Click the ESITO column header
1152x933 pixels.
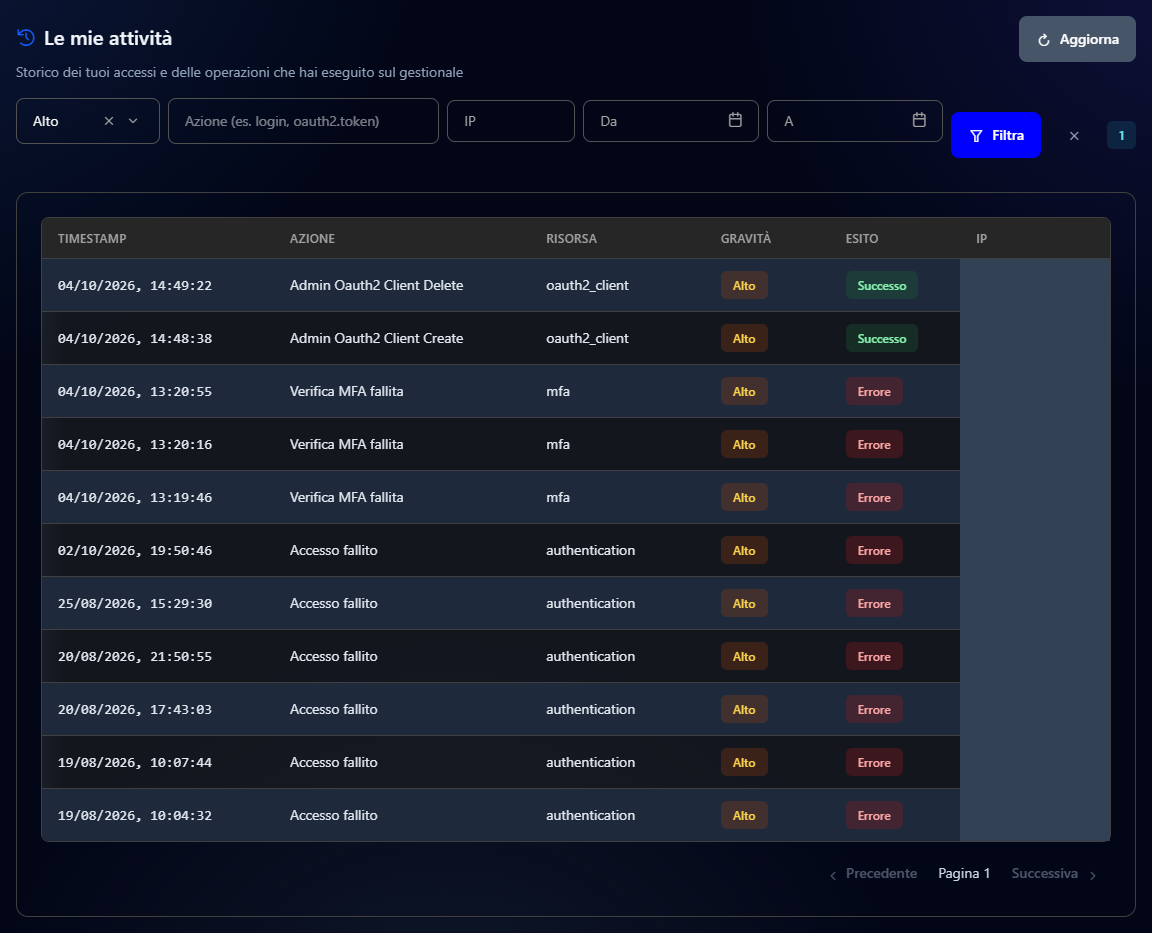862,239
